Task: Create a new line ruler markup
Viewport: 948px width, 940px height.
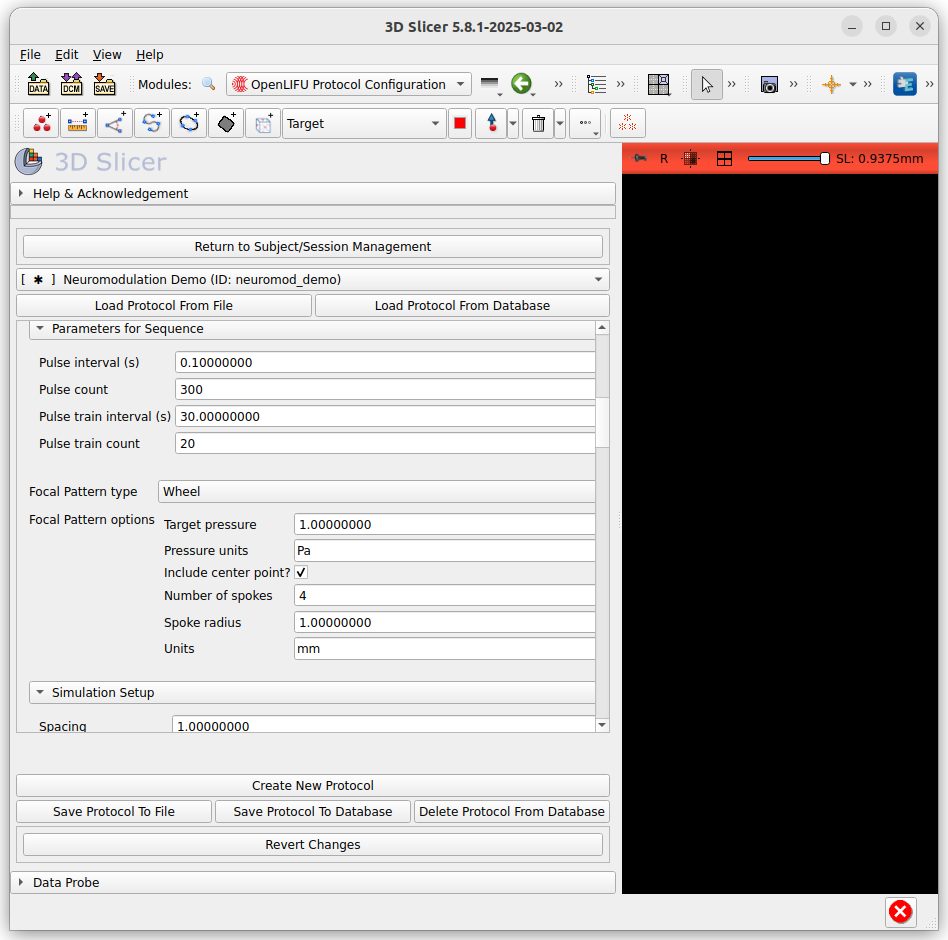Action: (x=77, y=123)
